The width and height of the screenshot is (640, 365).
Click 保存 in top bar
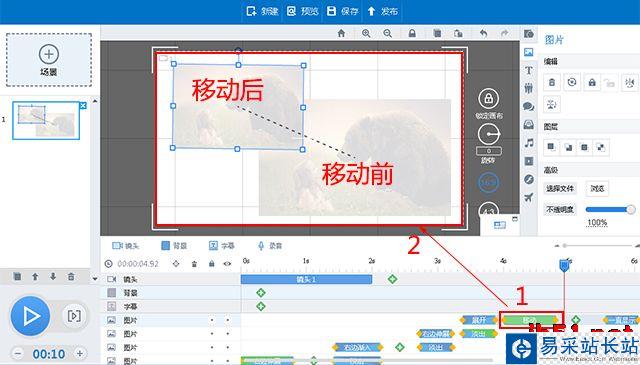pos(342,11)
